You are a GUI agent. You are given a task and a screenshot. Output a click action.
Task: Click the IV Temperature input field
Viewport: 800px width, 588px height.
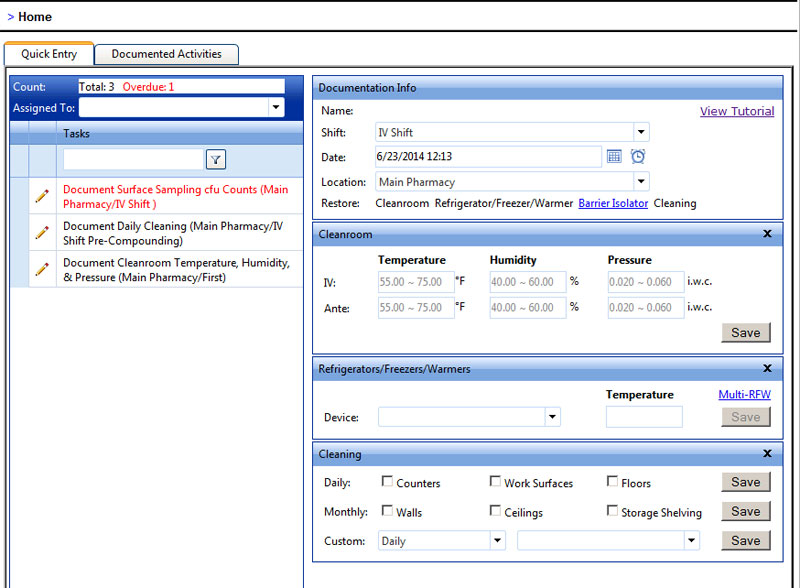(415, 282)
